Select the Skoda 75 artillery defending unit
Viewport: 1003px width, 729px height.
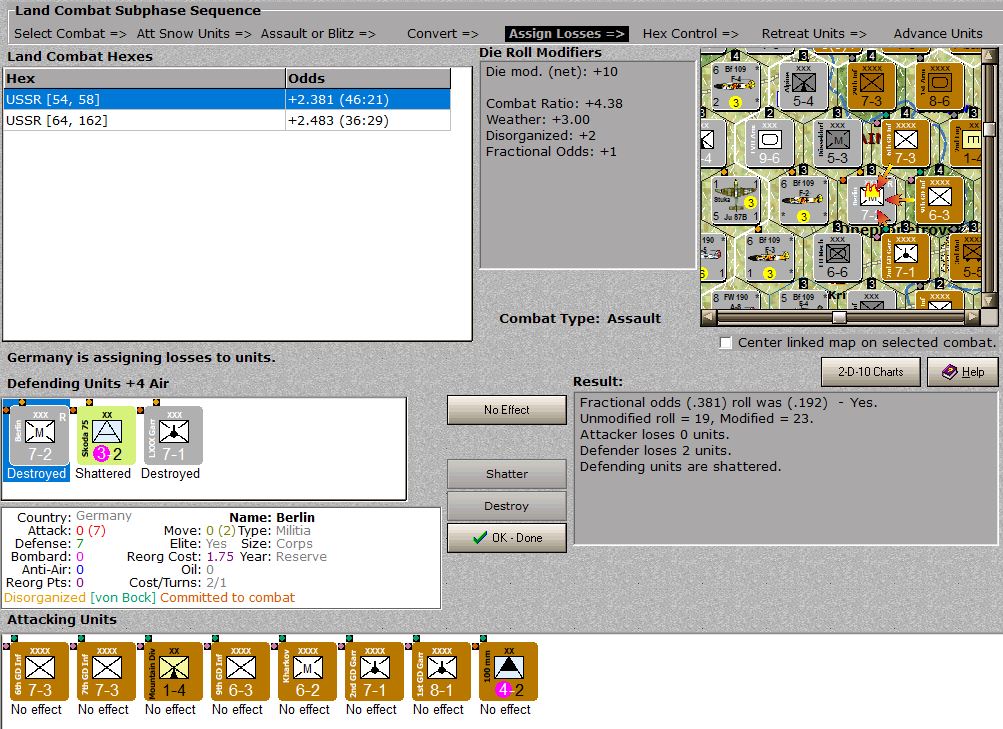(x=106, y=435)
